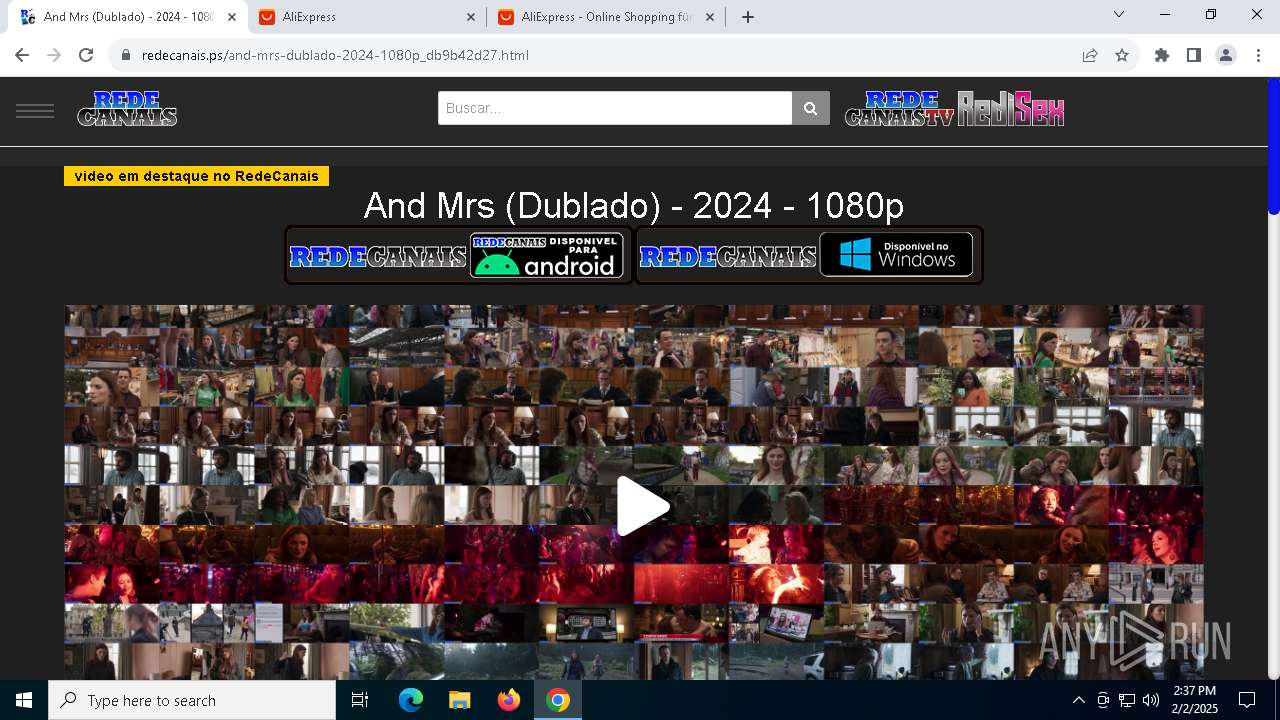Screen dimensions: 1280x720
Task: Click the 'video em destaque no RedeCanais' label
Action: pyautogui.click(x=196, y=176)
